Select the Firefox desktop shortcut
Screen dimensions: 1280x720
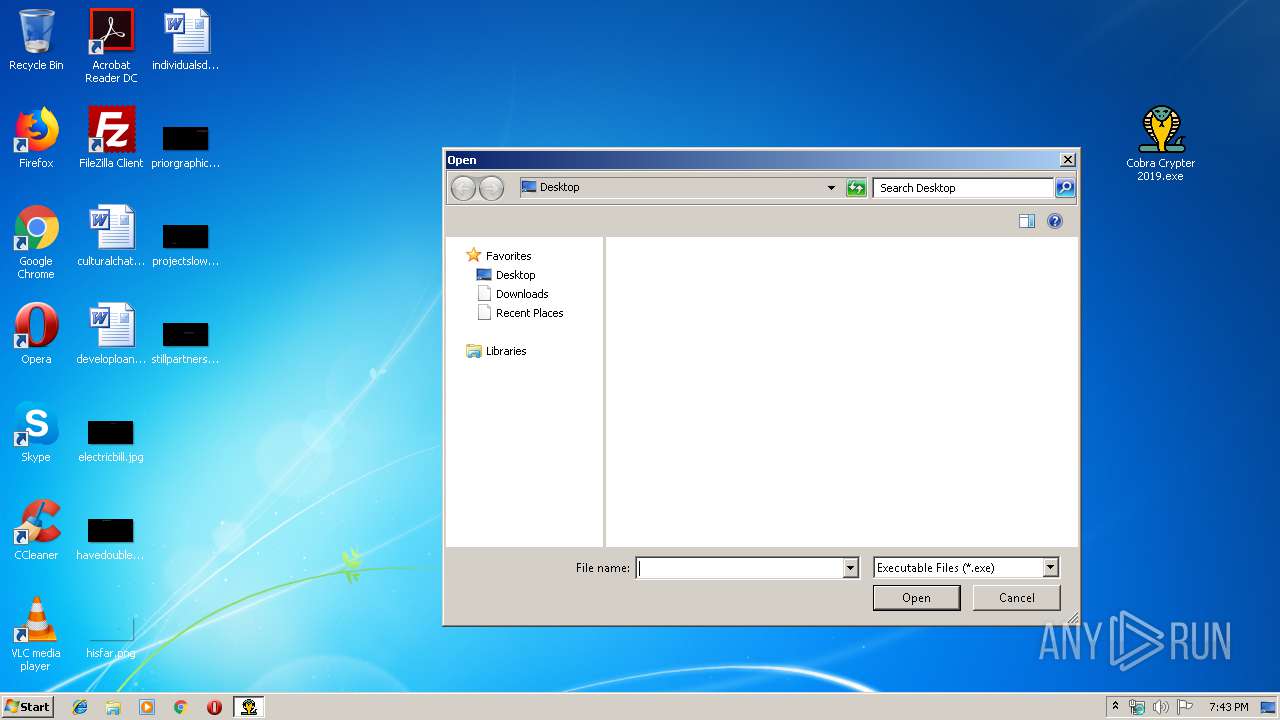coord(36,138)
